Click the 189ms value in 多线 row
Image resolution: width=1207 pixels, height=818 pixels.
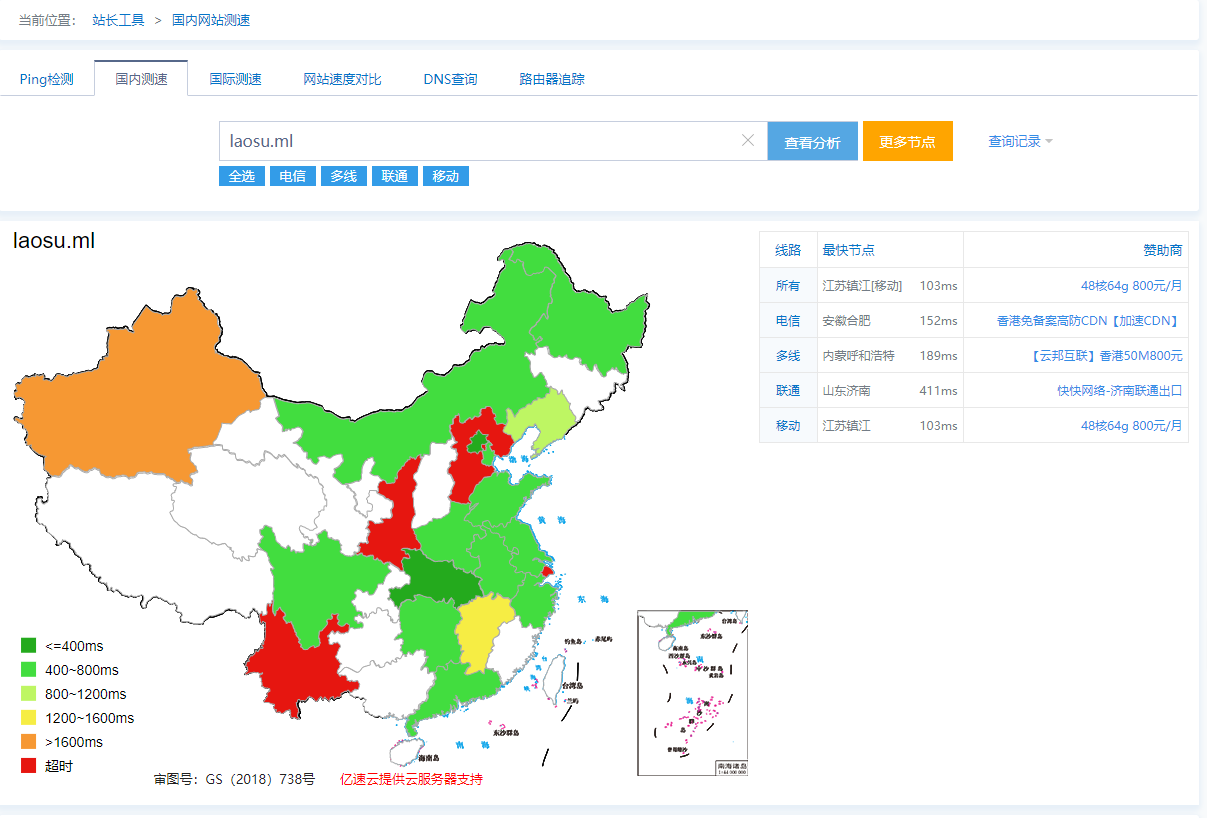pos(938,356)
